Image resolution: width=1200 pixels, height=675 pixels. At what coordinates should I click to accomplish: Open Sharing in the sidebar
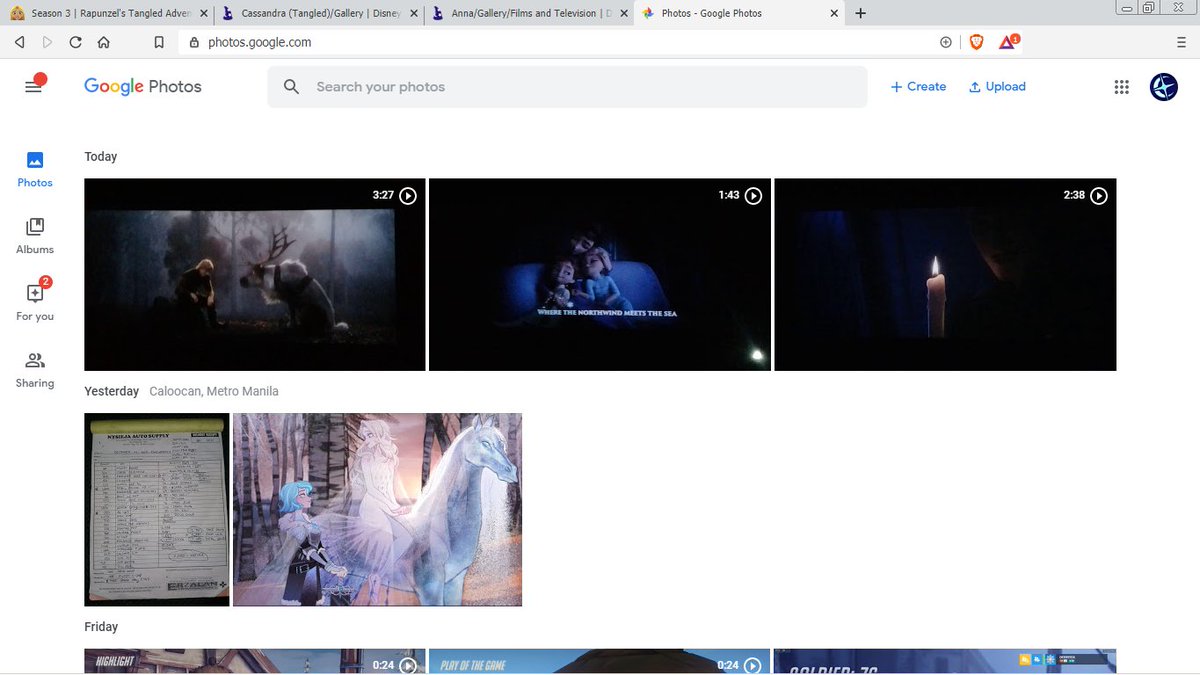click(35, 370)
